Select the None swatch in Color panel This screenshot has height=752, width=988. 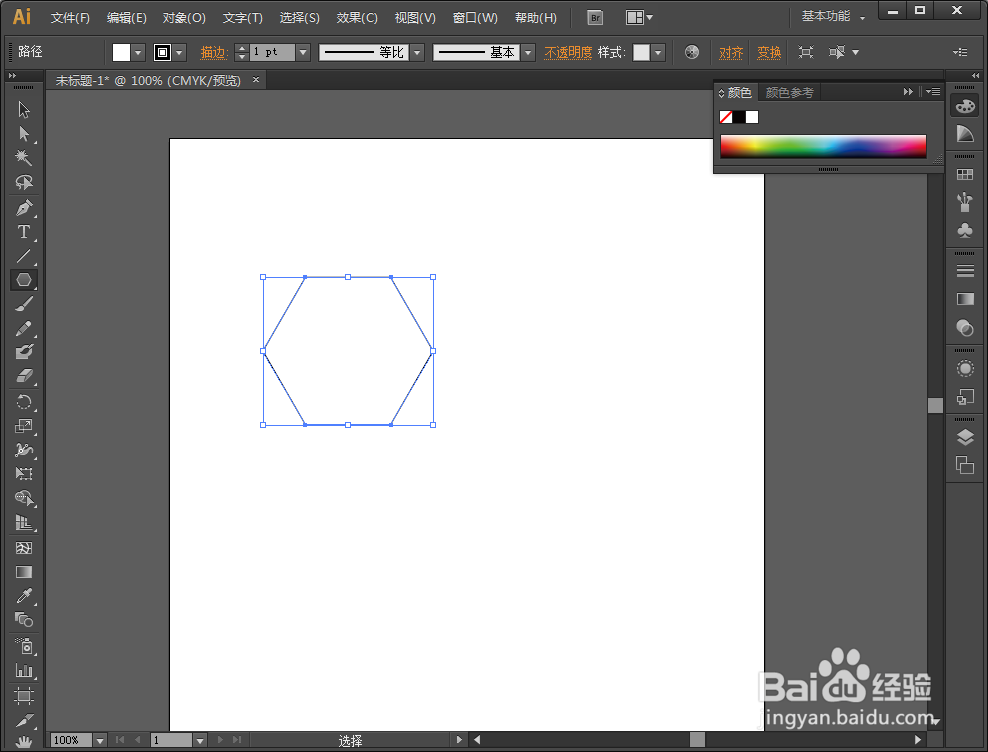[x=726, y=117]
